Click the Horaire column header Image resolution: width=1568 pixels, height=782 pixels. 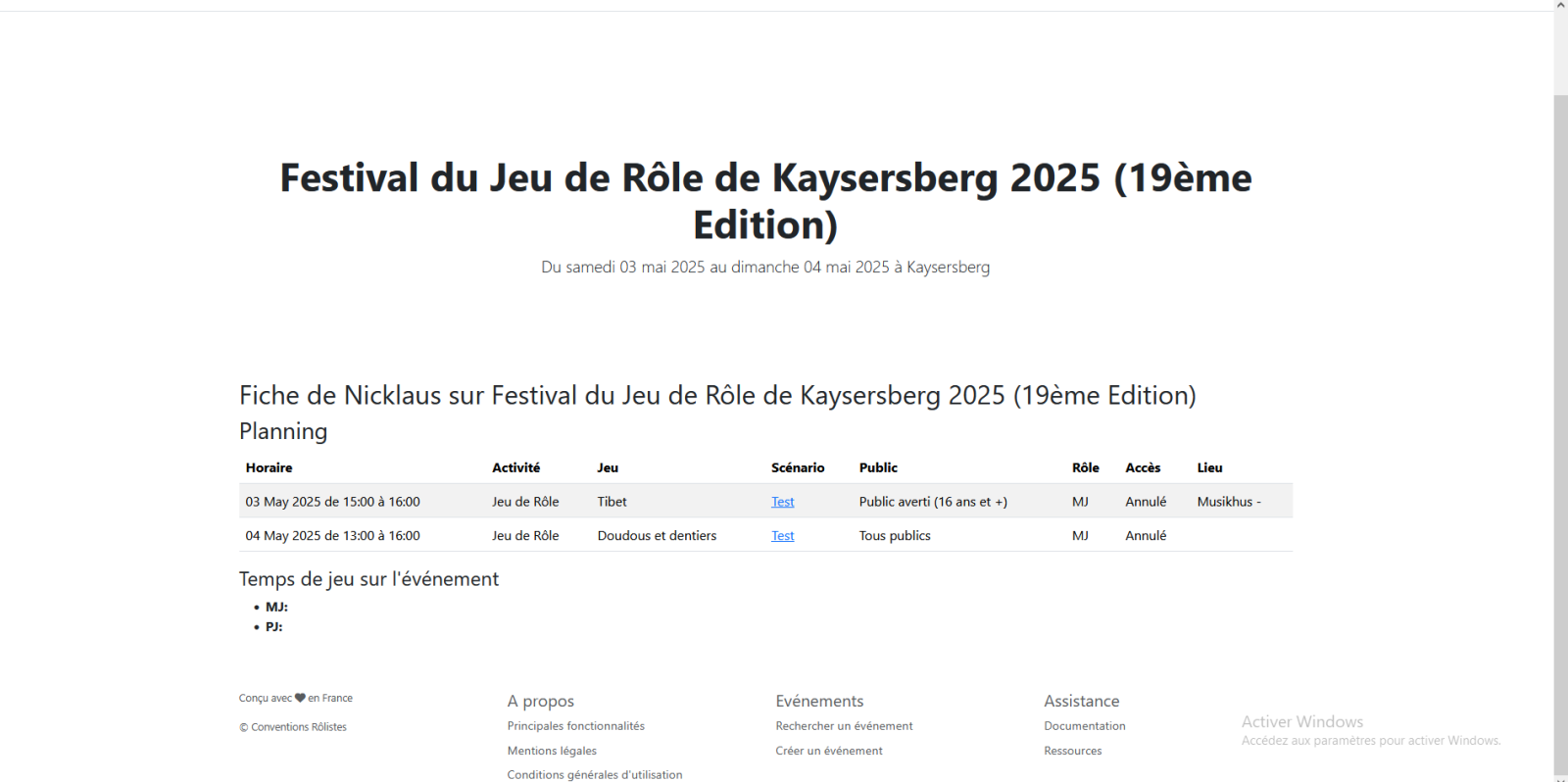click(269, 468)
